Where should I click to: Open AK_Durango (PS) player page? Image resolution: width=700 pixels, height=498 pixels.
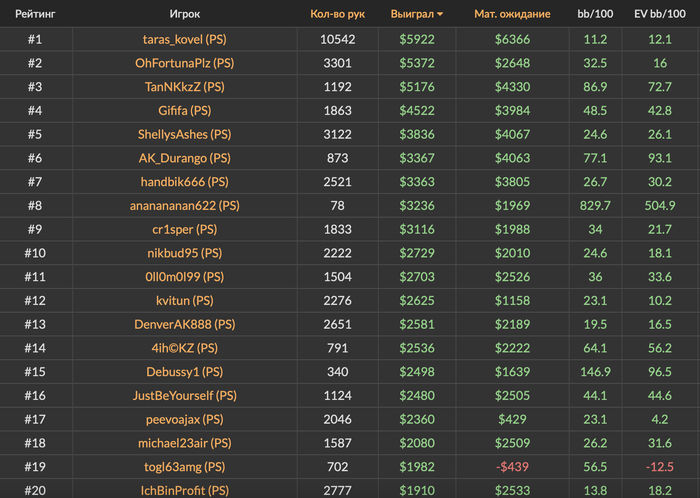[x=185, y=158]
